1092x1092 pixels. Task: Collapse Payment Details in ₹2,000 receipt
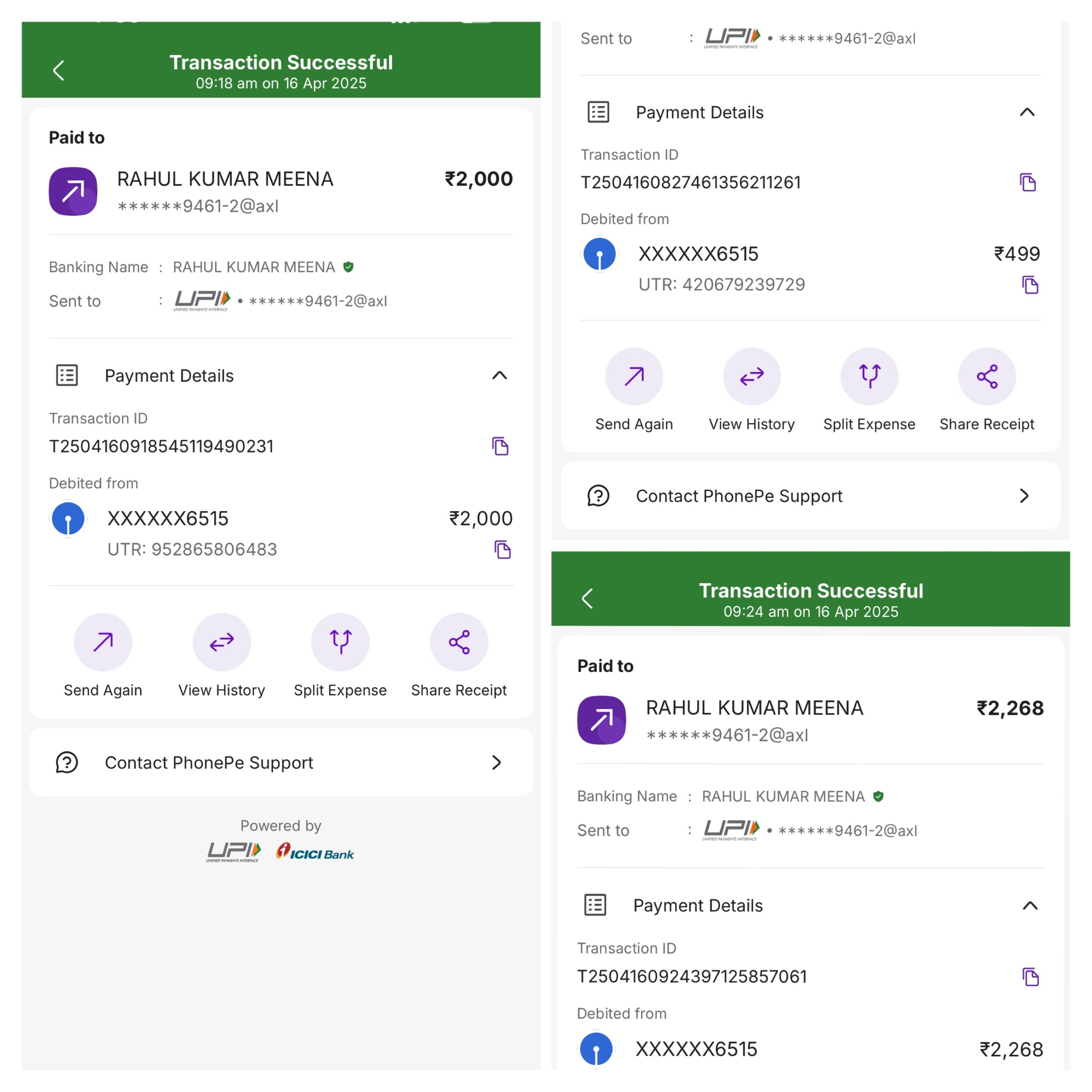[x=500, y=376]
